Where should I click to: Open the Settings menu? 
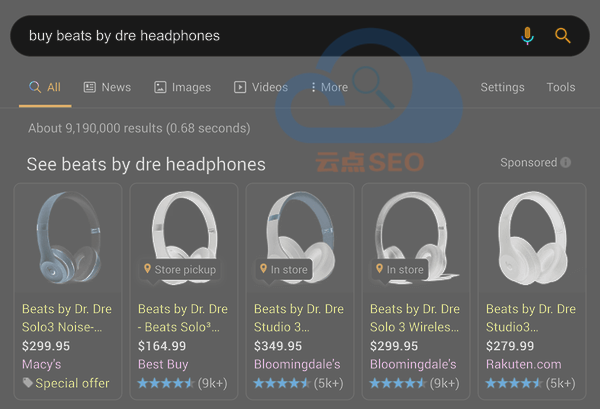[x=502, y=87]
